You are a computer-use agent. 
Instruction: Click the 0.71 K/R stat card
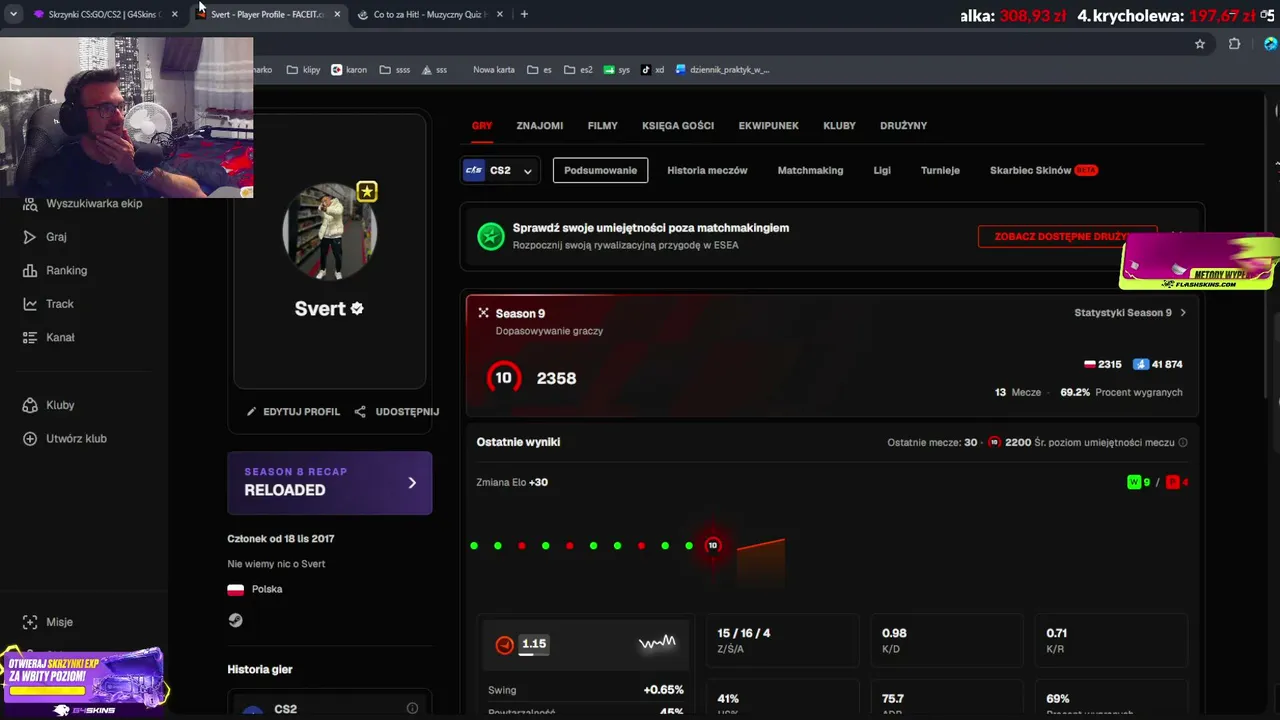(1111, 640)
